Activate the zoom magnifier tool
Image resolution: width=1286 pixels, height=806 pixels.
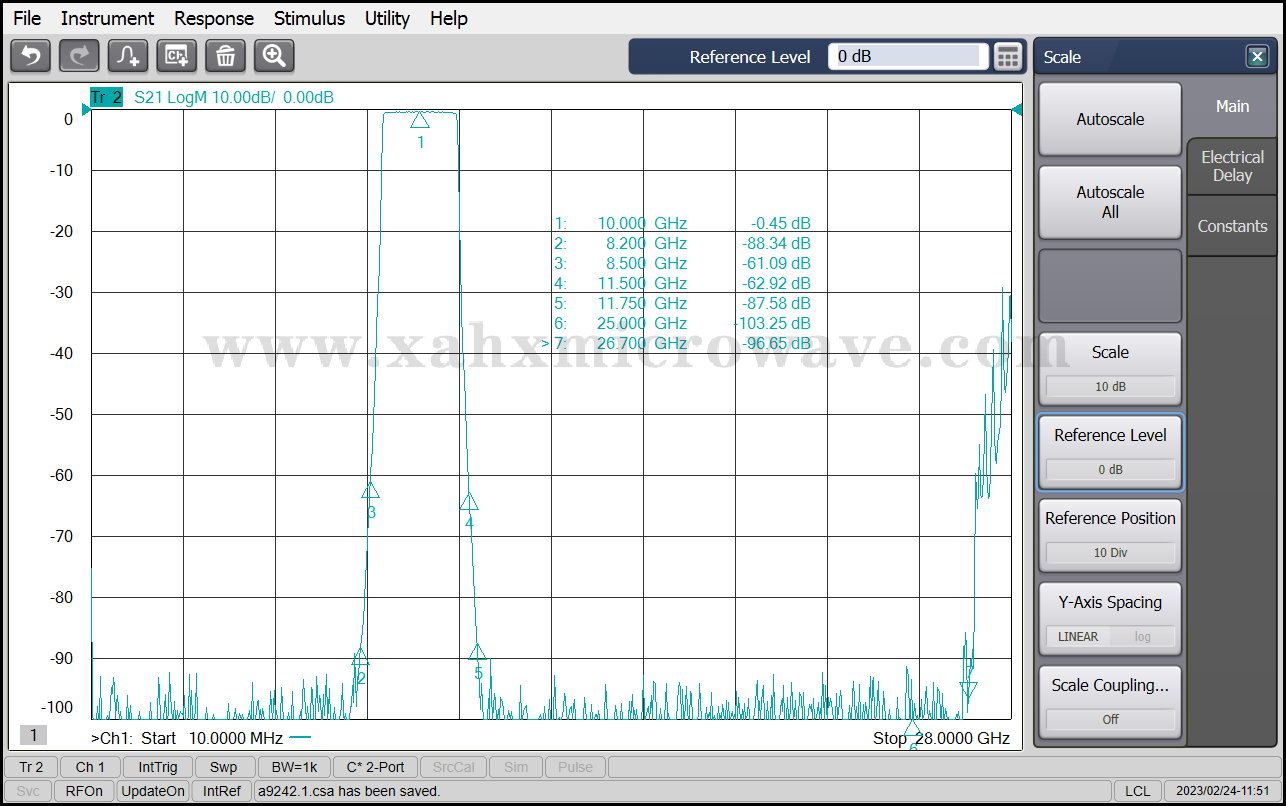274,56
